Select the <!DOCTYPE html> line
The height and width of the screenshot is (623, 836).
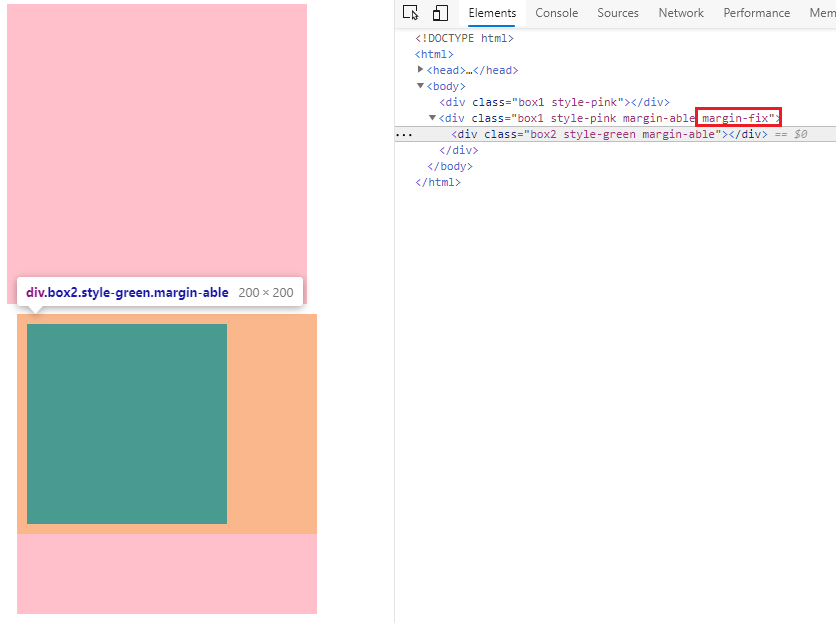tap(464, 38)
